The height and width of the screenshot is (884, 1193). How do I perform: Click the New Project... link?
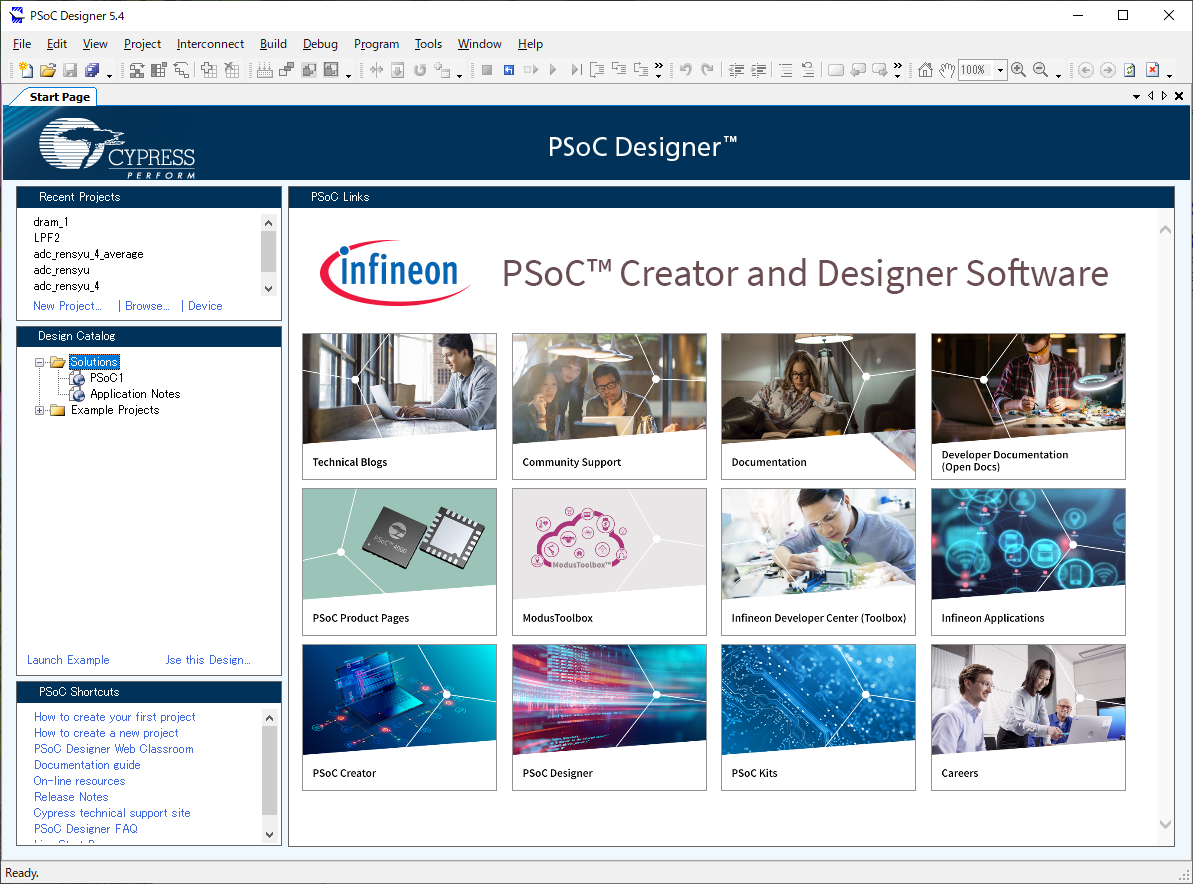click(x=67, y=306)
